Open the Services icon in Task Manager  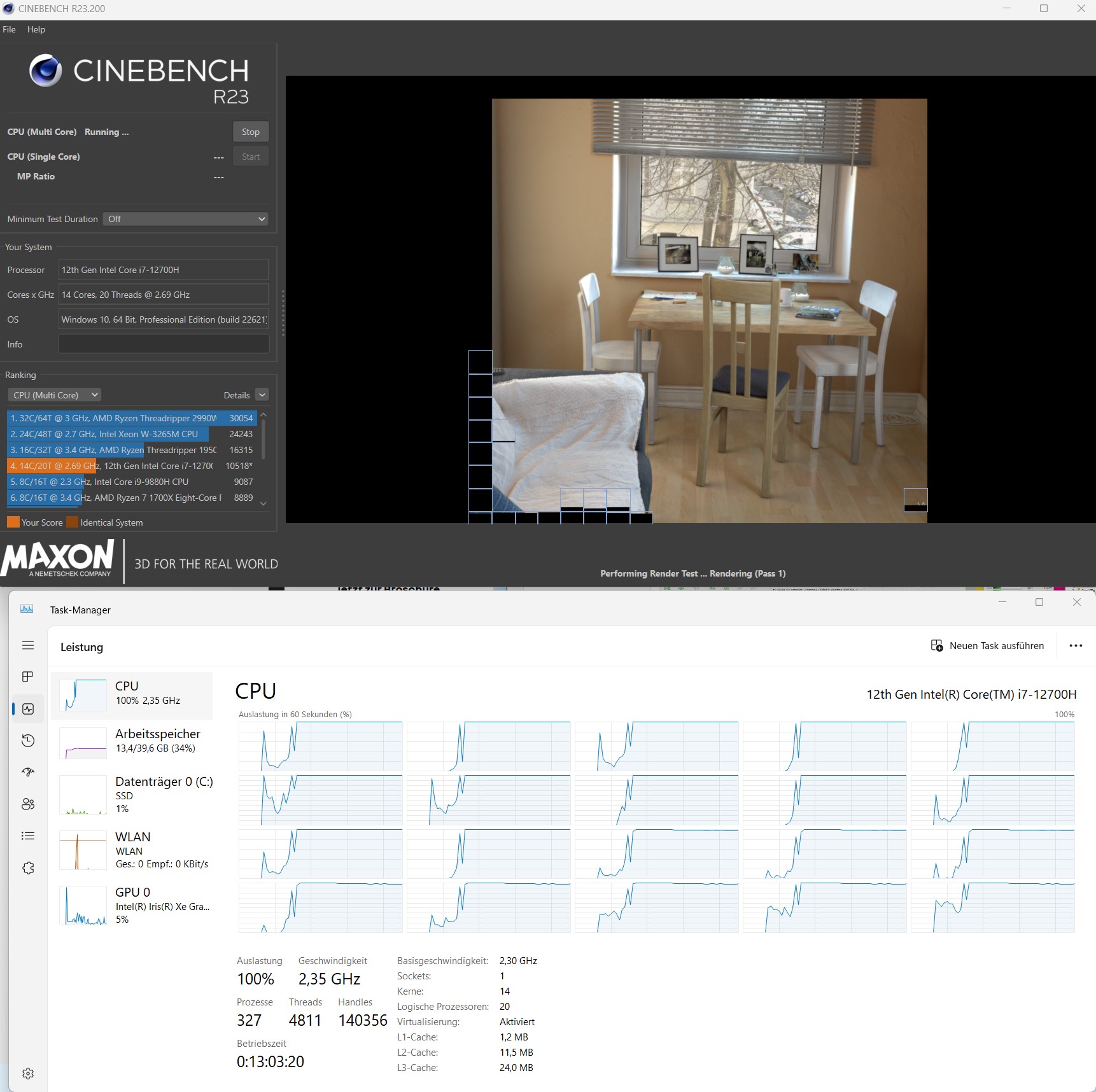pyautogui.click(x=28, y=868)
